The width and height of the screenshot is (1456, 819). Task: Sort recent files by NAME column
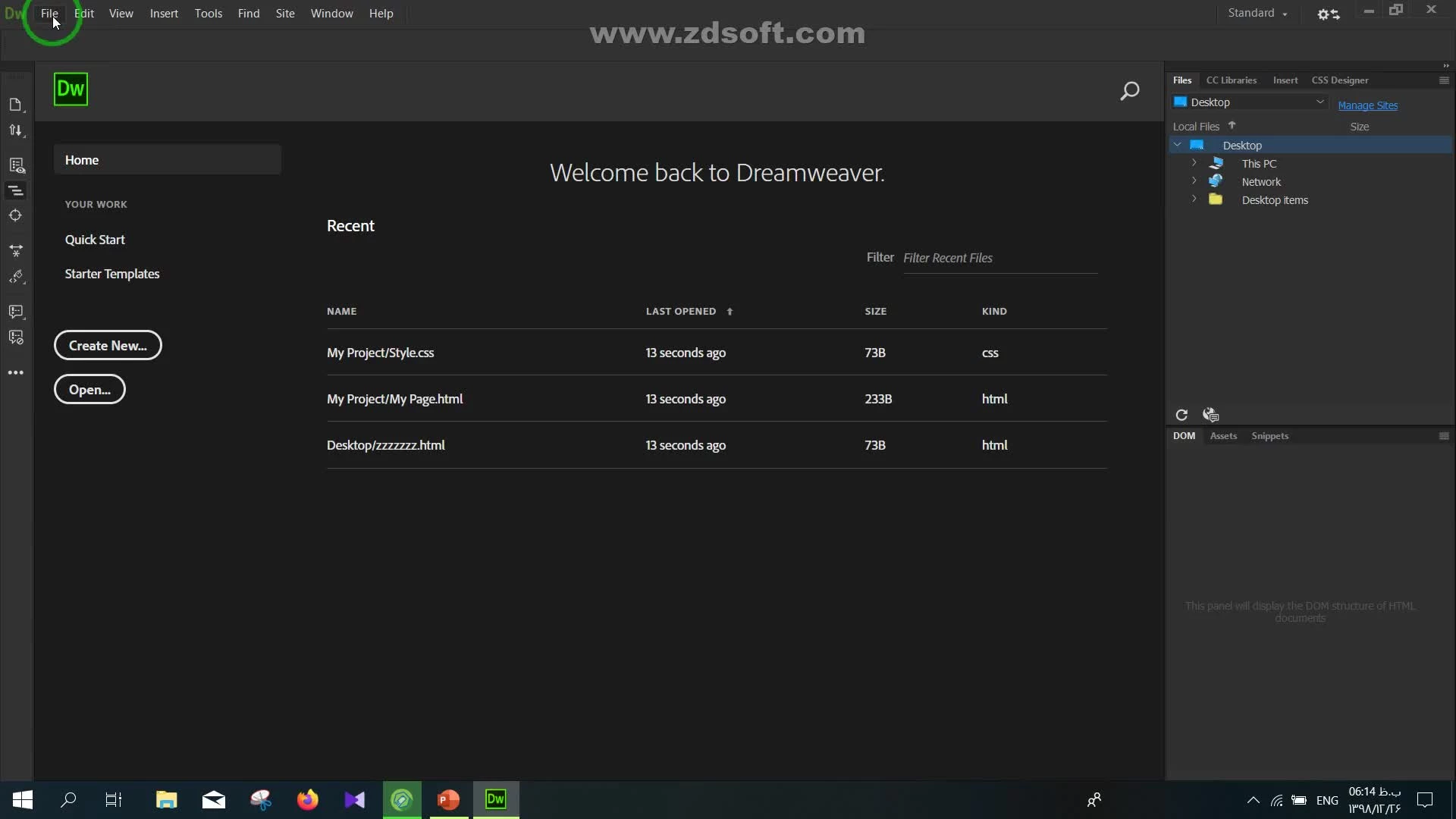(341, 312)
